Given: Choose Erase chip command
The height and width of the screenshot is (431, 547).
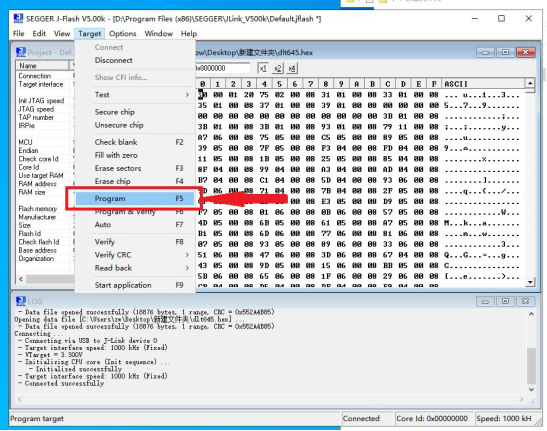Looking at the screenshot, I should pos(135,181).
